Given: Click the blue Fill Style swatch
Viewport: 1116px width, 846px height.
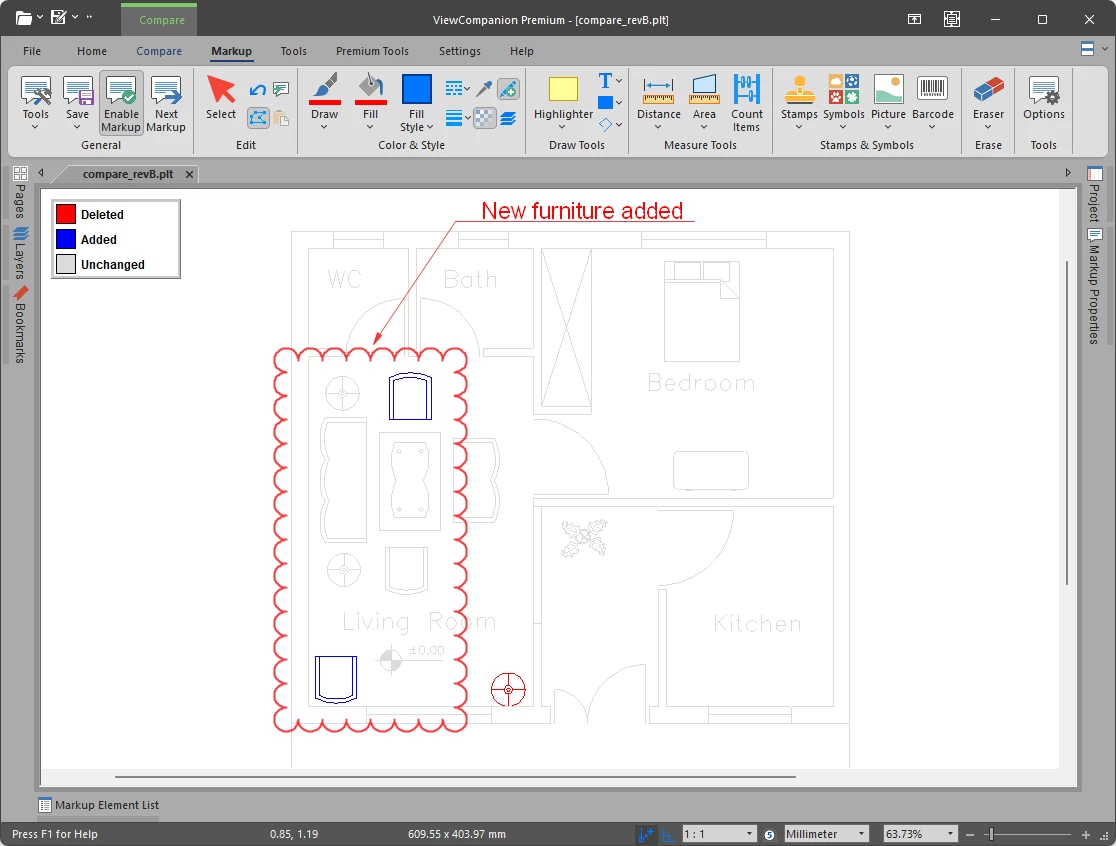Looking at the screenshot, I should tap(416, 90).
